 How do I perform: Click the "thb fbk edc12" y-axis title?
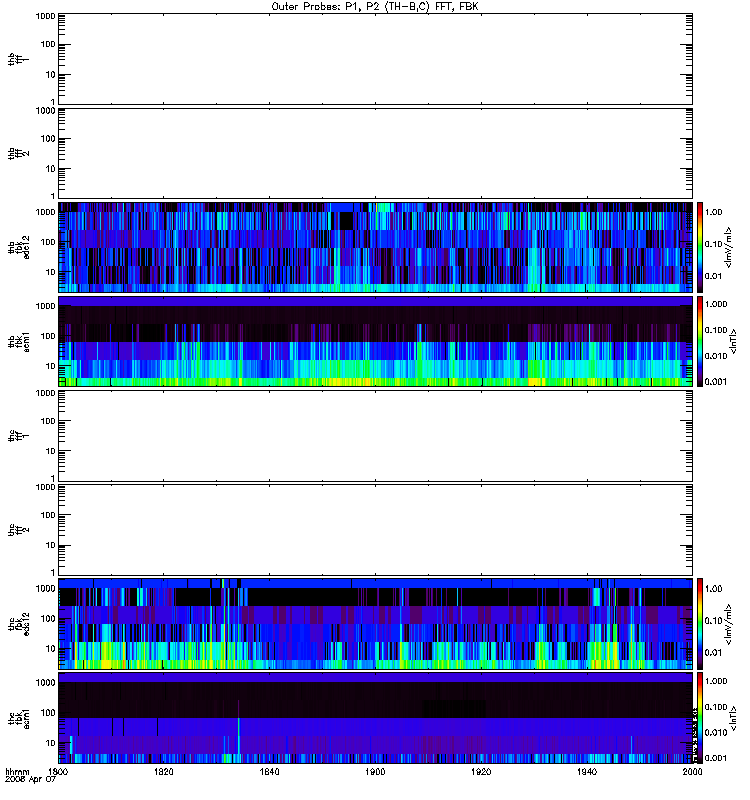pyautogui.click(x=18, y=247)
